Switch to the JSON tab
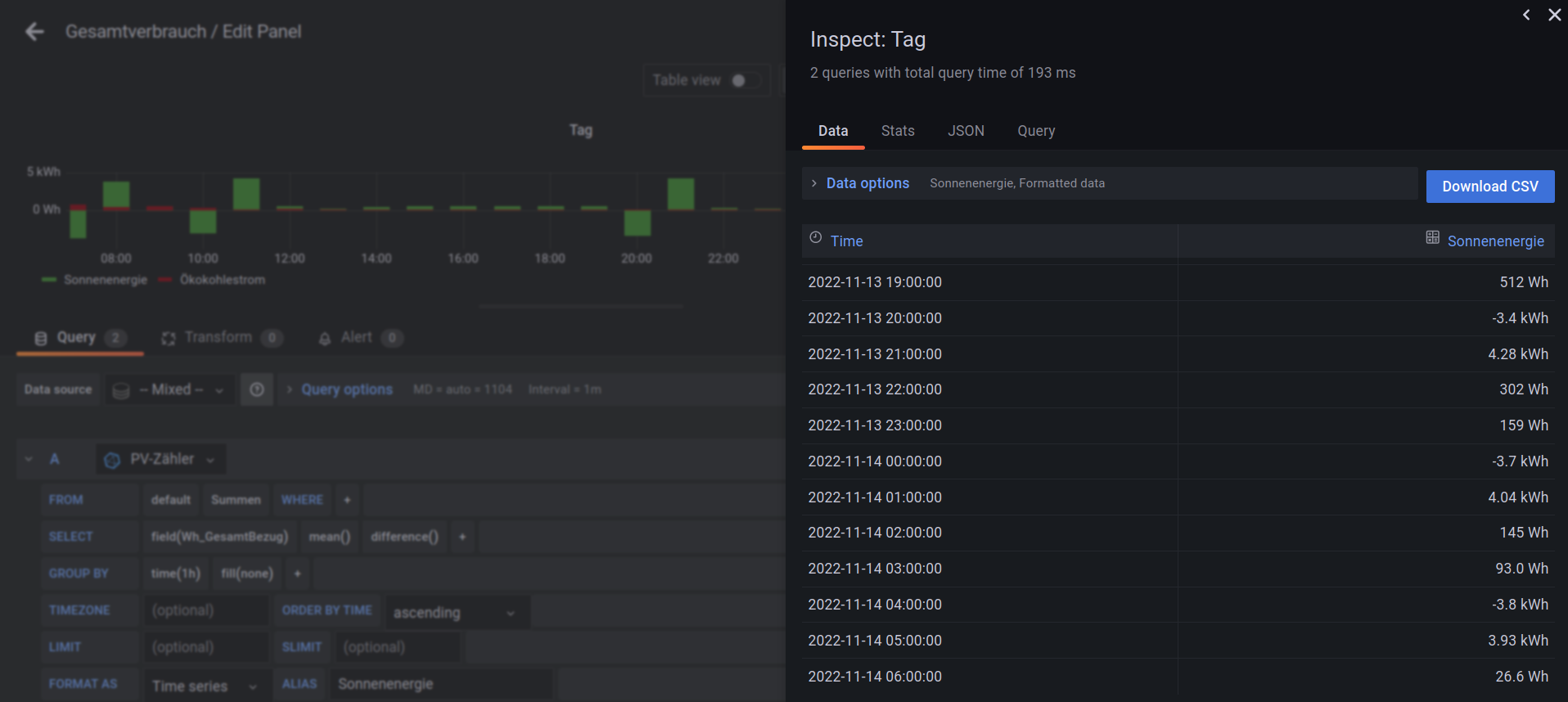The width and height of the screenshot is (1568, 702). 966,131
